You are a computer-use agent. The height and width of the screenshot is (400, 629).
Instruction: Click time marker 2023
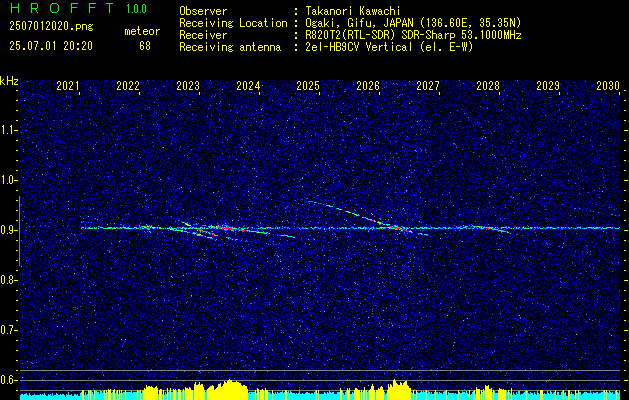[188, 85]
